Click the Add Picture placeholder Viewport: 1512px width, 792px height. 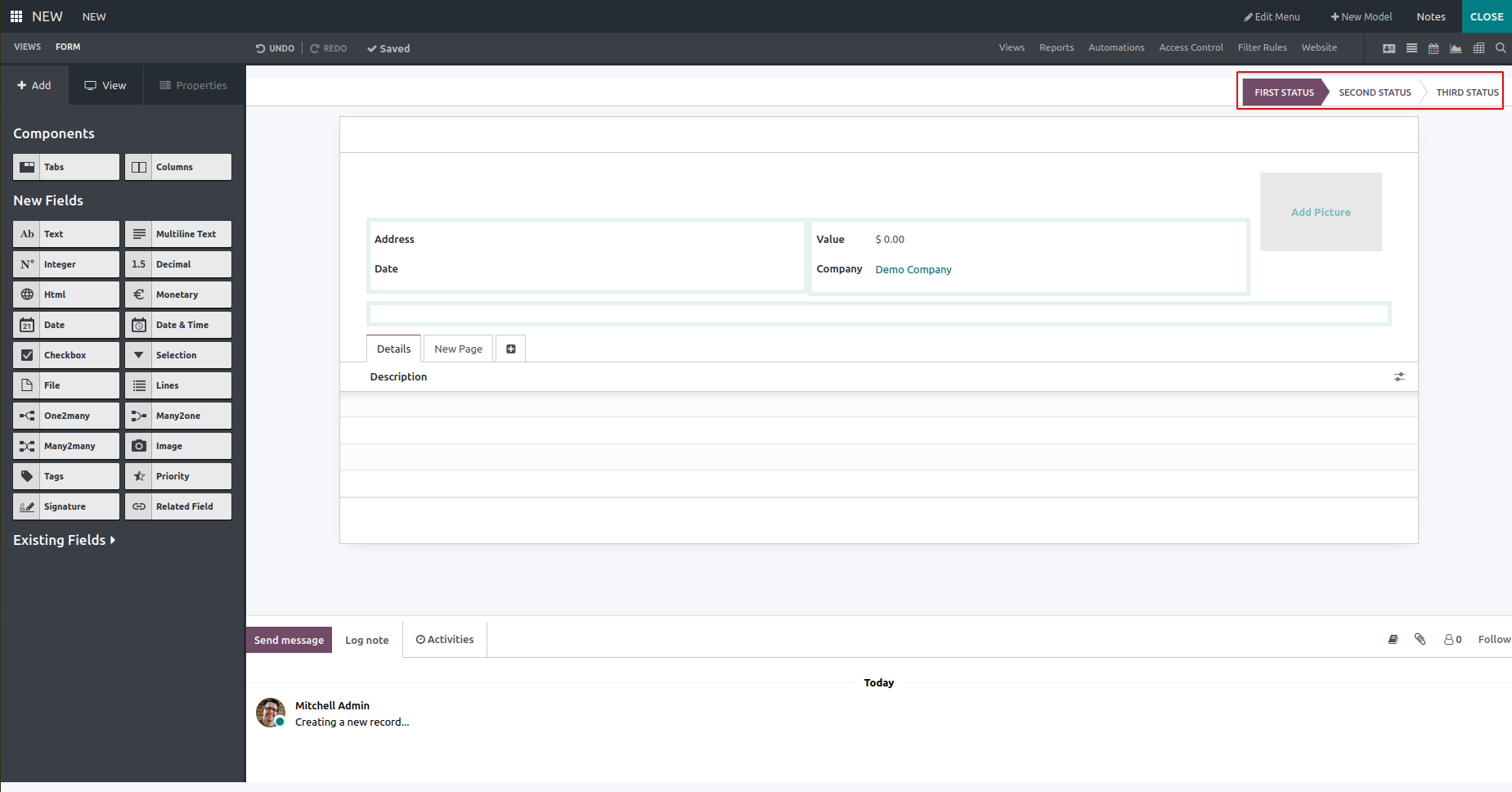click(1321, 212)
